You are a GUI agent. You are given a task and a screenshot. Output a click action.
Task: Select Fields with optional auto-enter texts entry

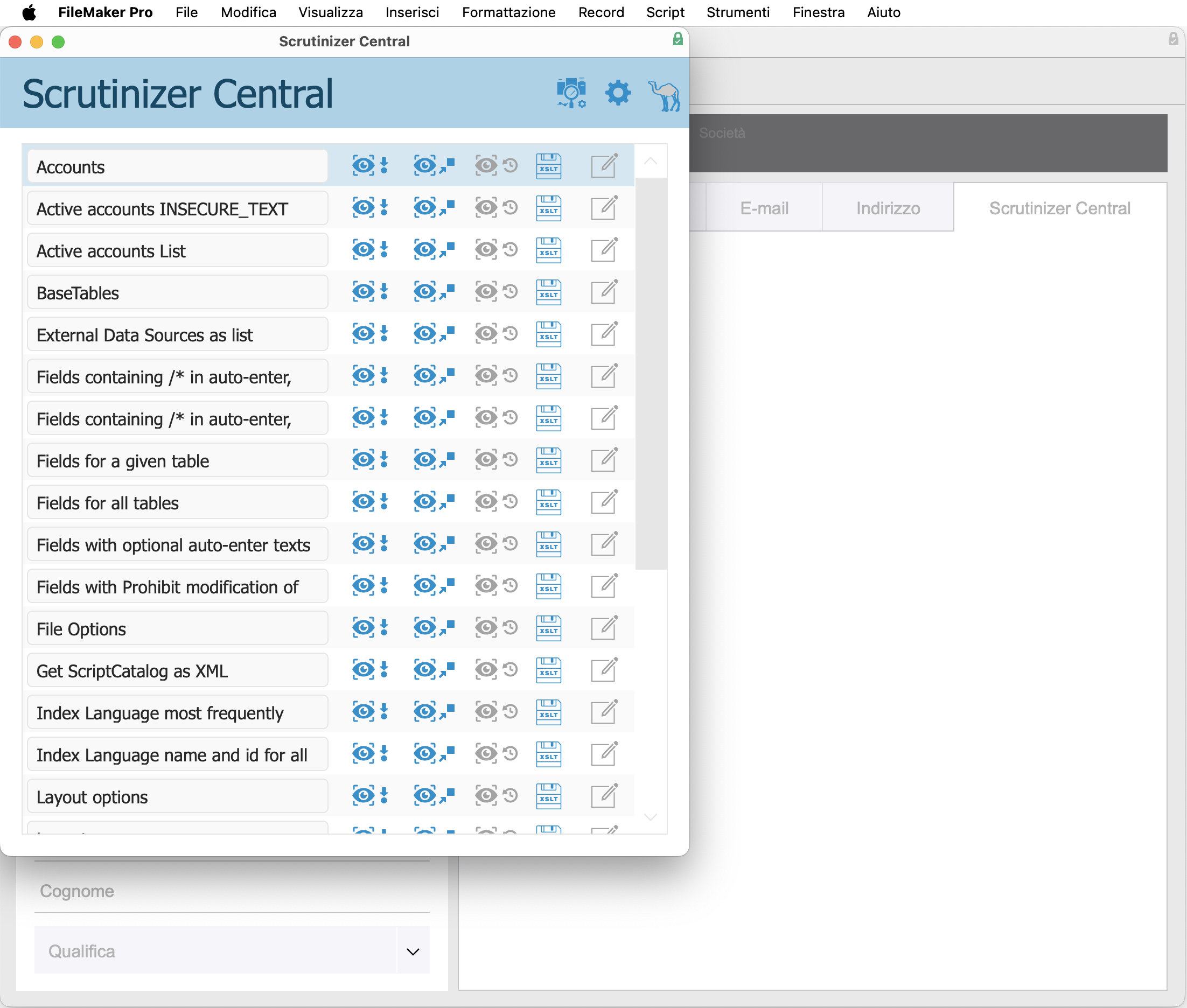[x=177, y=544]
